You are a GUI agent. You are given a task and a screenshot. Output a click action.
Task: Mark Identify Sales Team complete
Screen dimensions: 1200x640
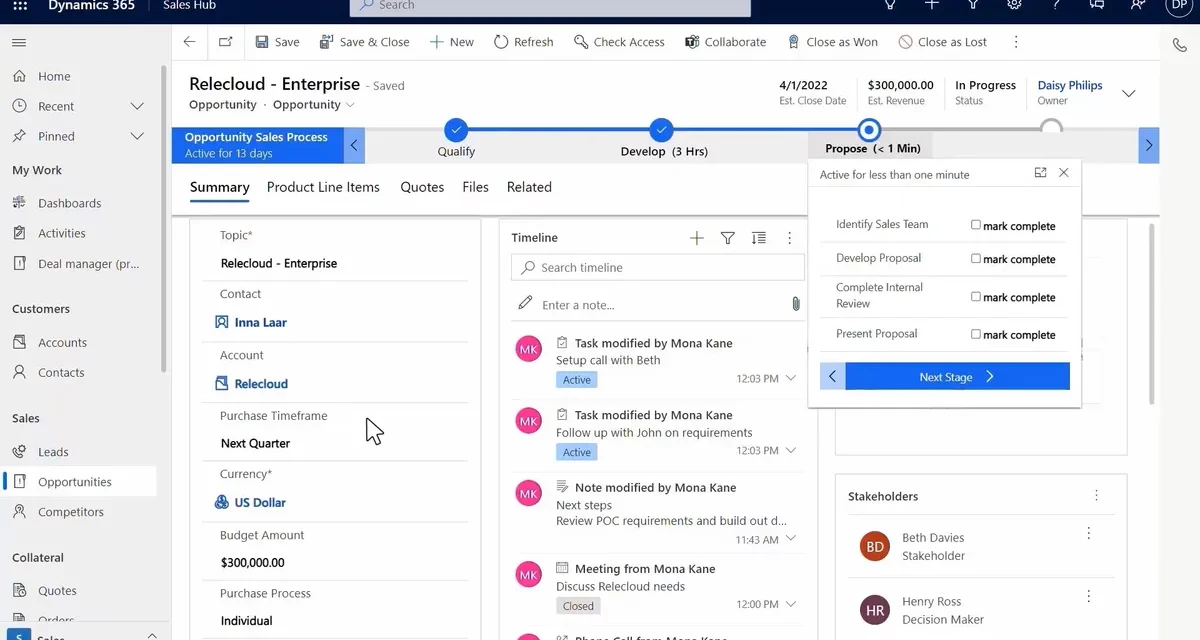point(976,225)
